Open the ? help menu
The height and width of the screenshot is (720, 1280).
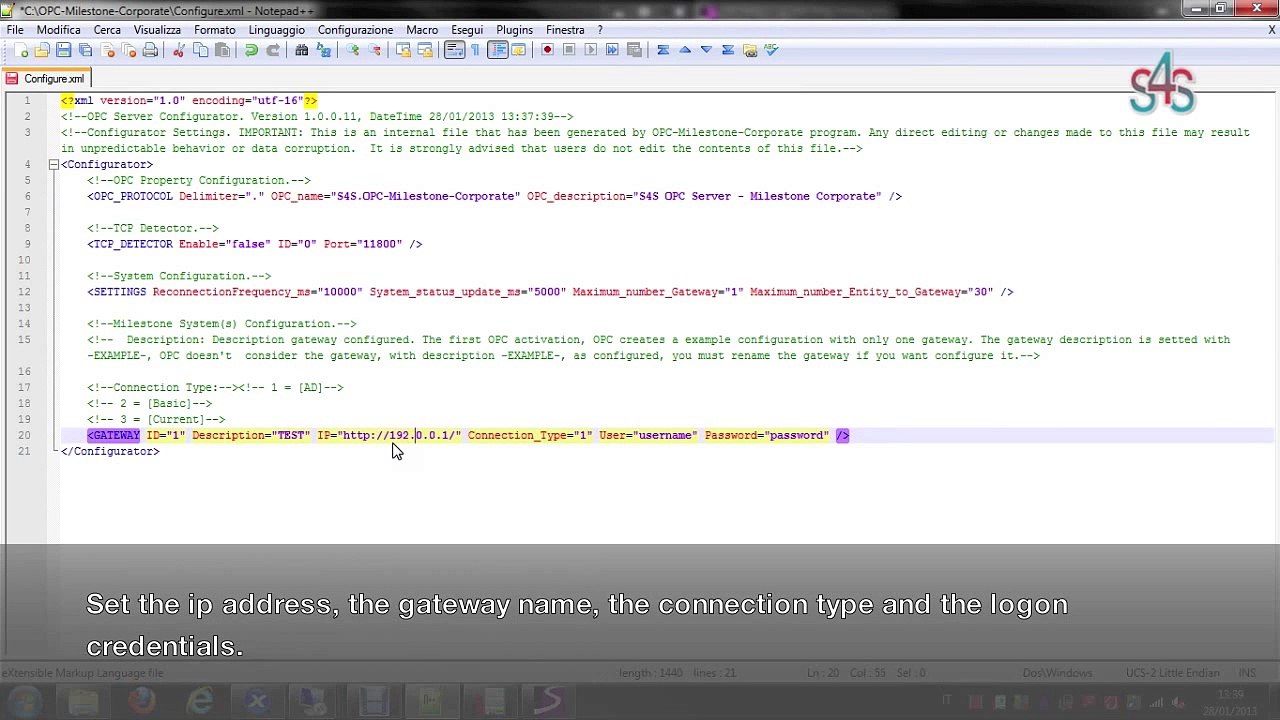pos(599,30)
